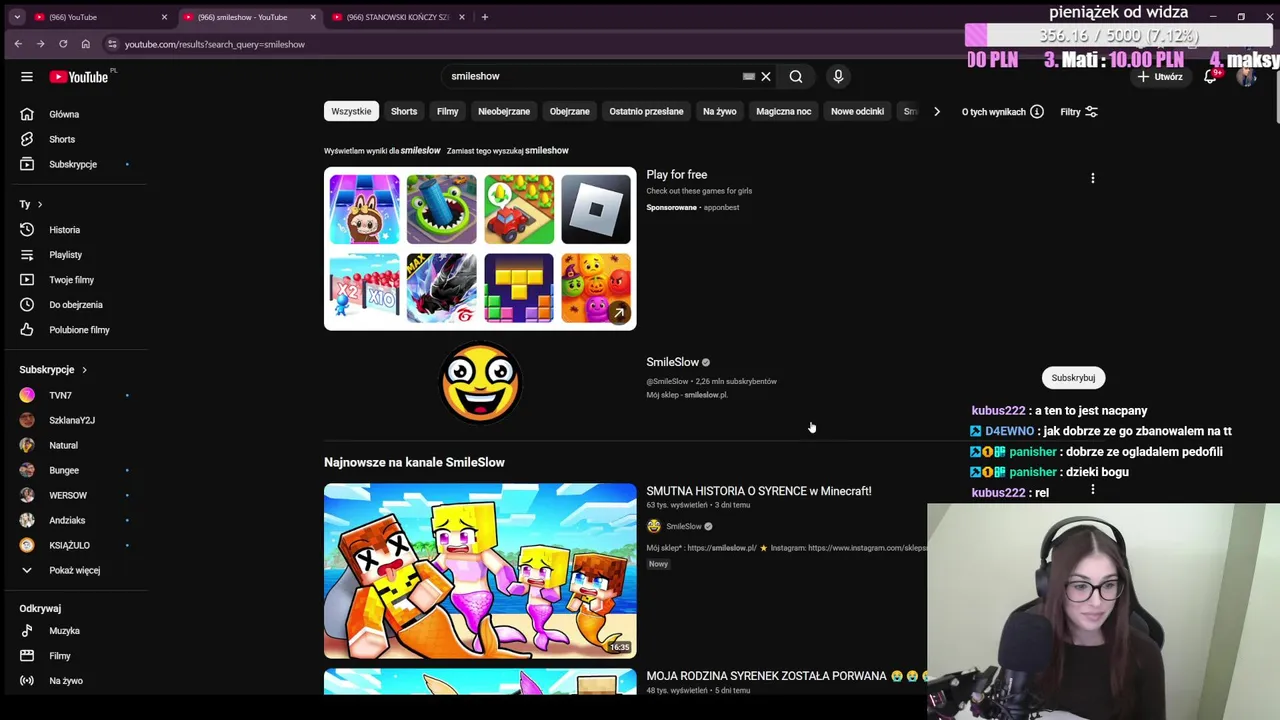Image resolution: width=1280 pixels, height=720 pixels.
Task: Click the YouTube logo
Action: click(x=80, y=77)
